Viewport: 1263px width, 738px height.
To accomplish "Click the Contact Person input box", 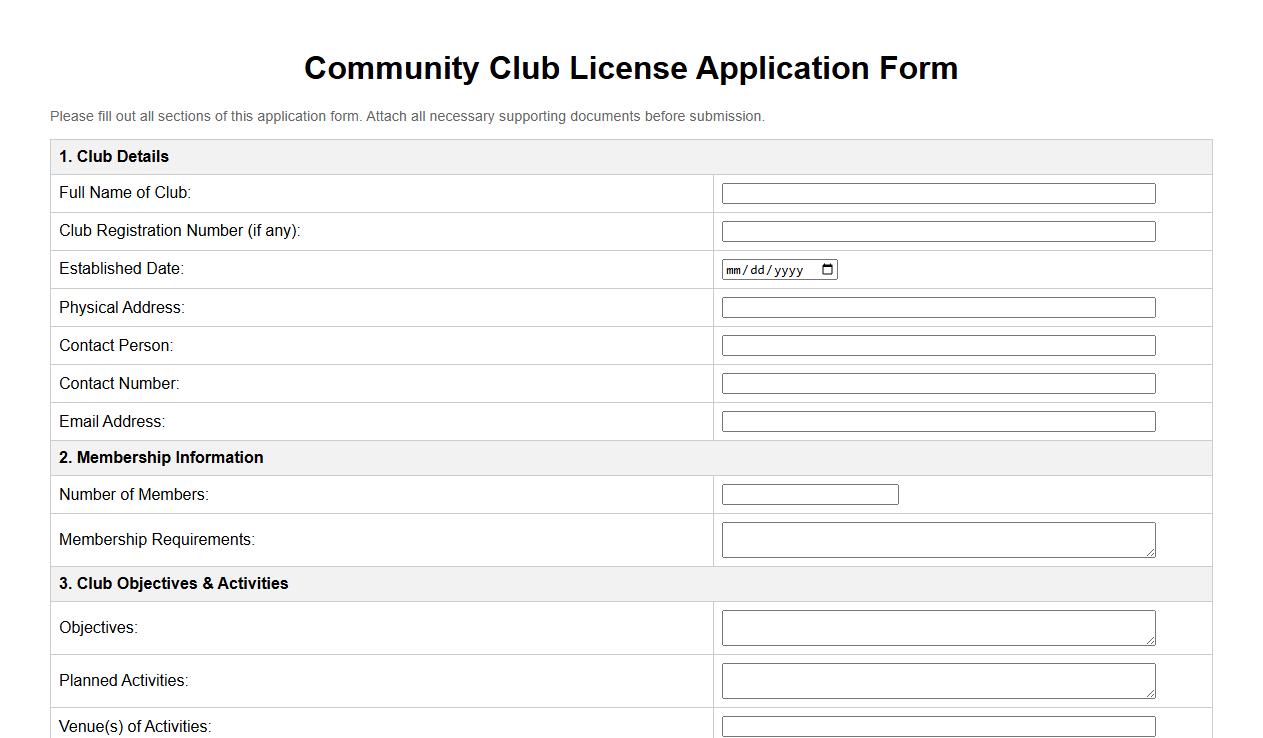I will (937, 344).
